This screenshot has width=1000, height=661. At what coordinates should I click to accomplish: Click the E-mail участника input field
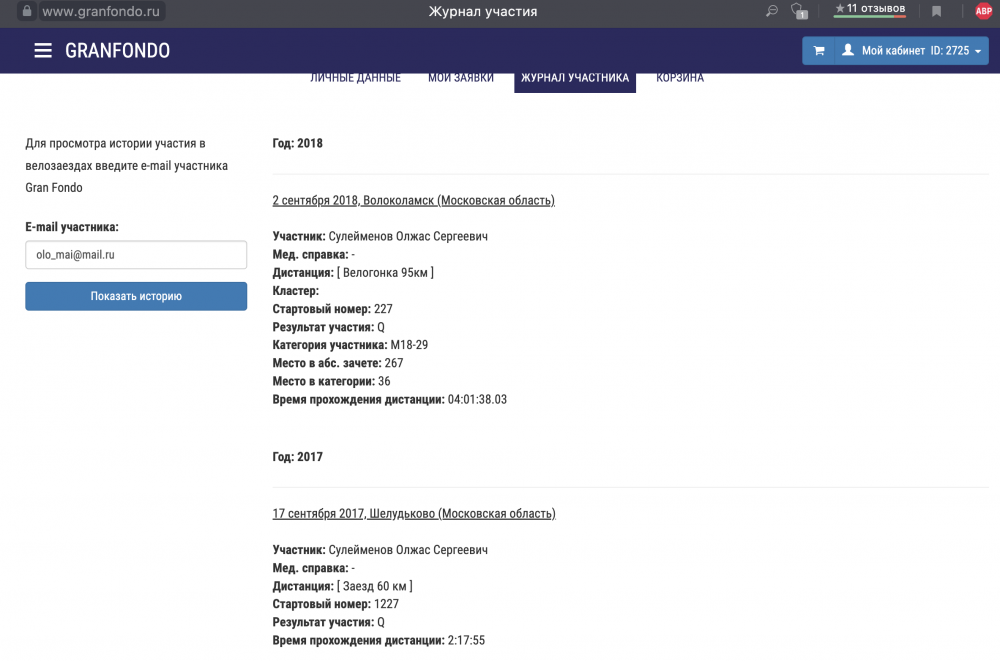point(136,255)
